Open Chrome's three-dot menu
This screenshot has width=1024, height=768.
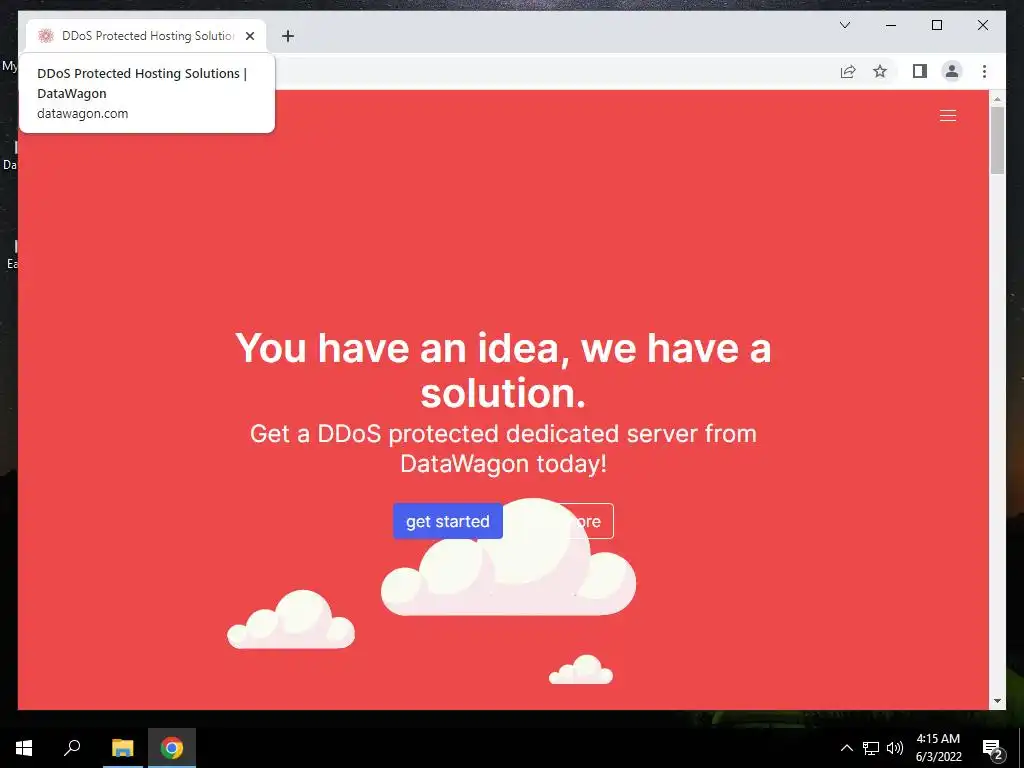tap(984, 71)
